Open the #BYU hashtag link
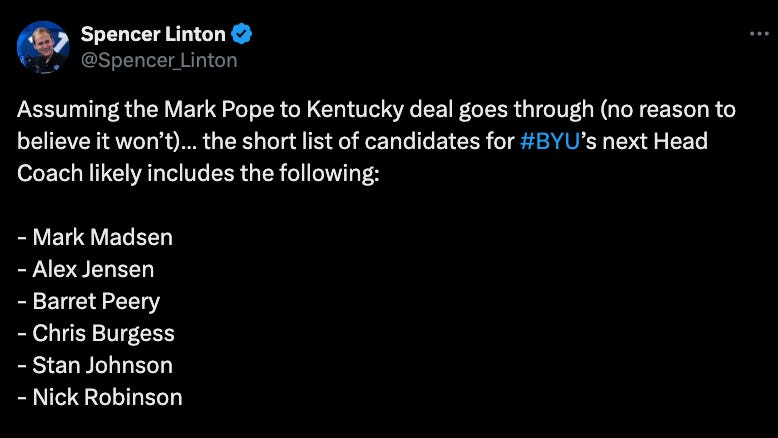The height and width of the screenshot is (438, 778). point(550,141)
